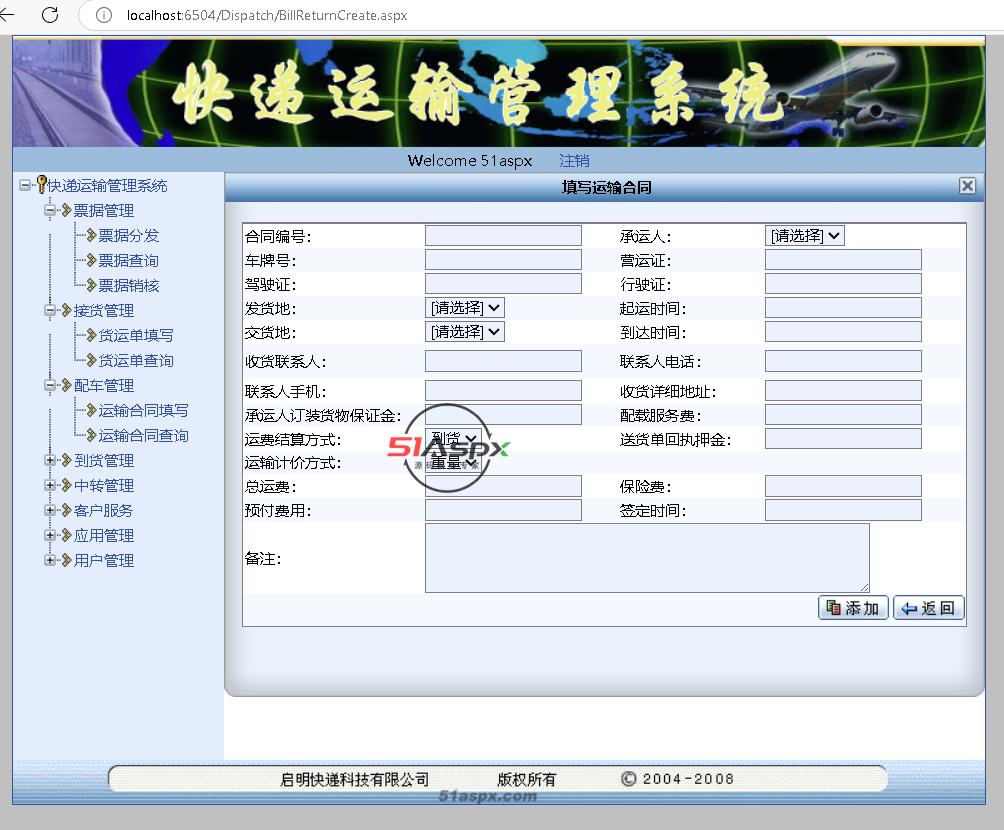
Task: Click the 添加 button
Action: [853, 608]
